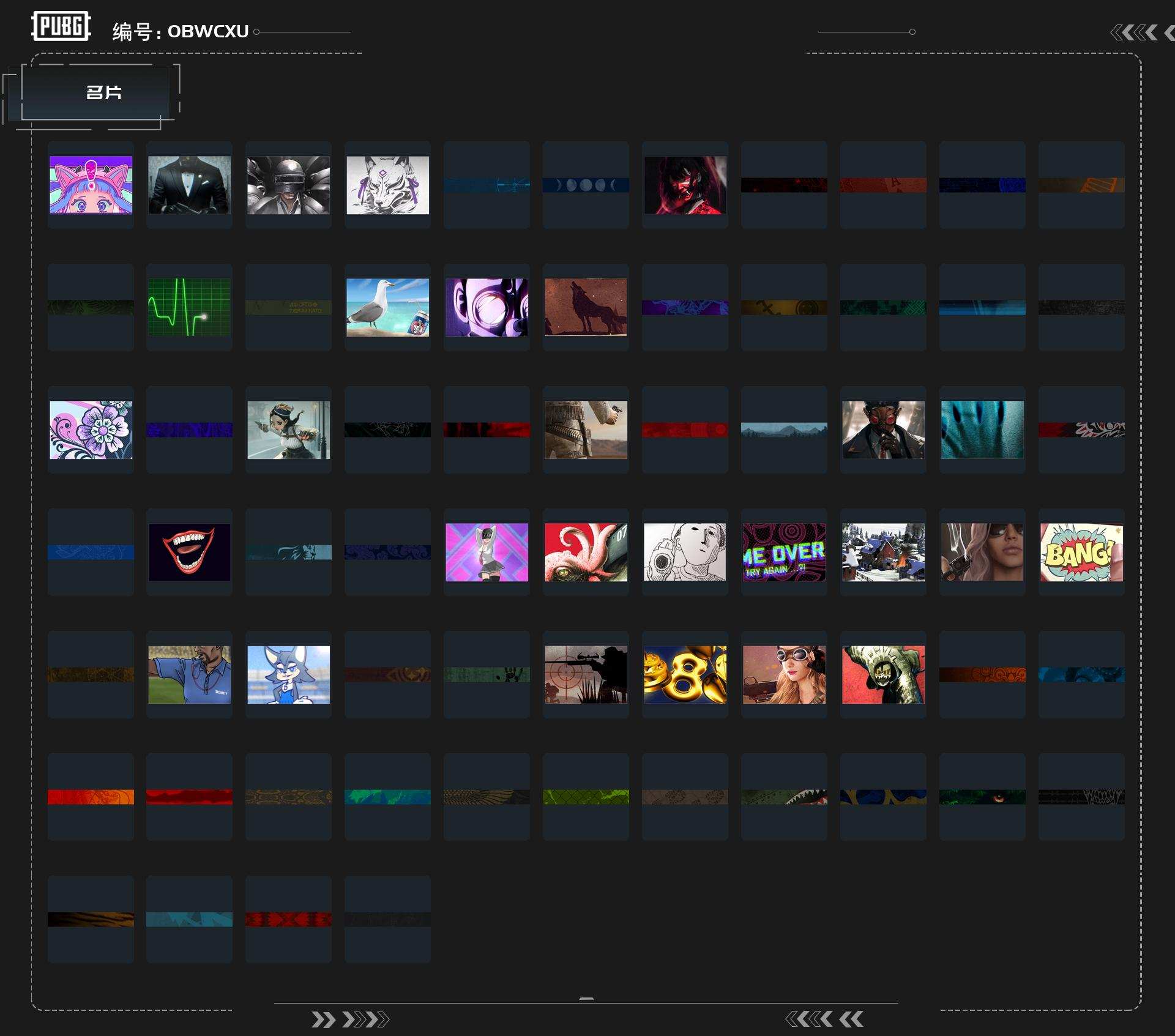Select the GAME OVER TRY AGAIN nameplate

784,552
